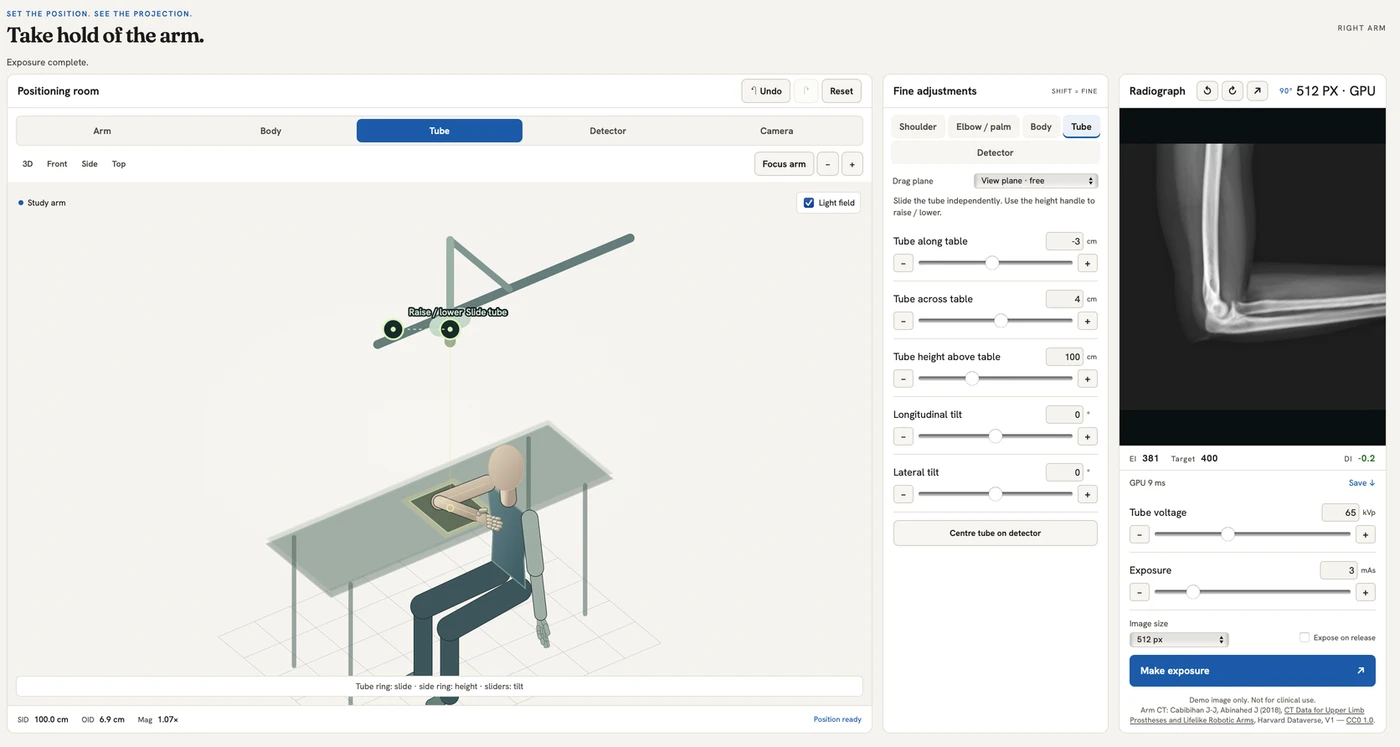
Task: Decrease Tube height above table with minus
Action: click(x=902, y=379)
